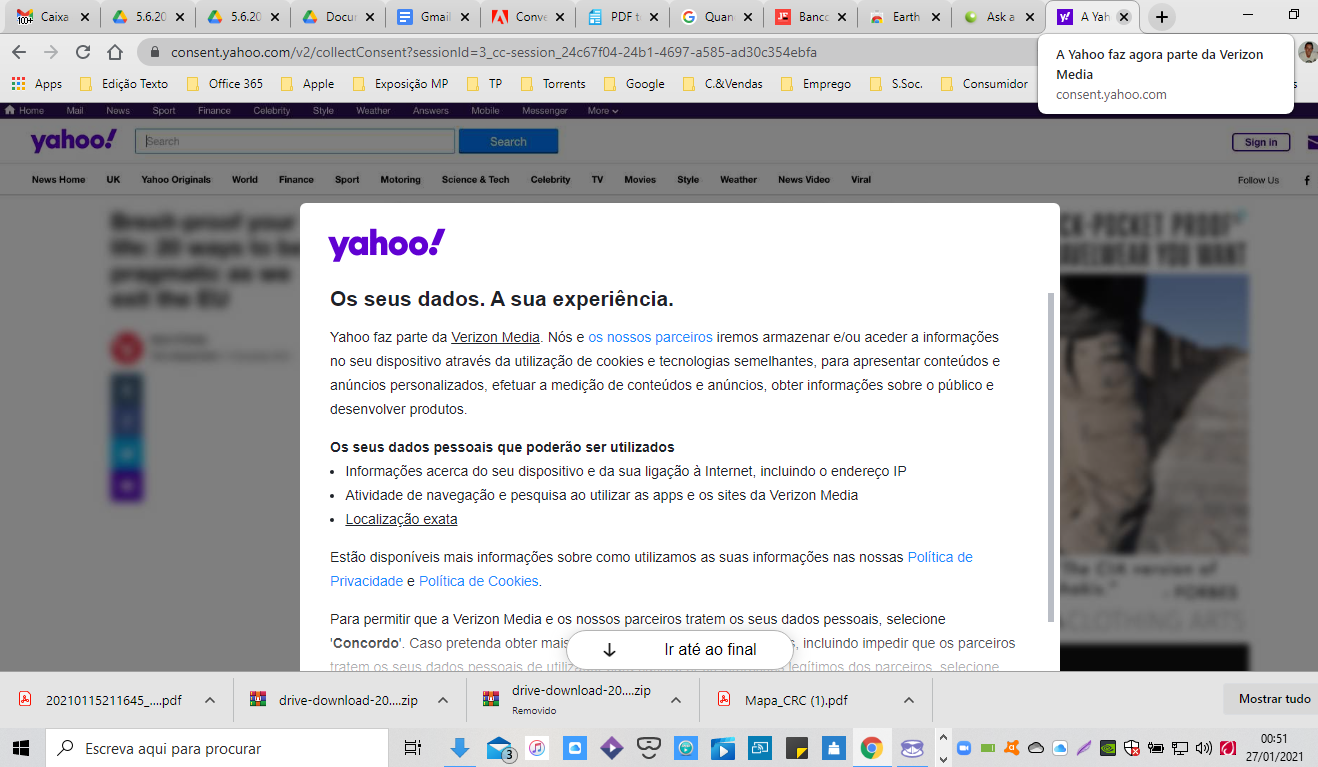Image resolution: width=1318 pixels, height=767 pixels.
Task: Go to browser home page icon
Action: (115, 52)
